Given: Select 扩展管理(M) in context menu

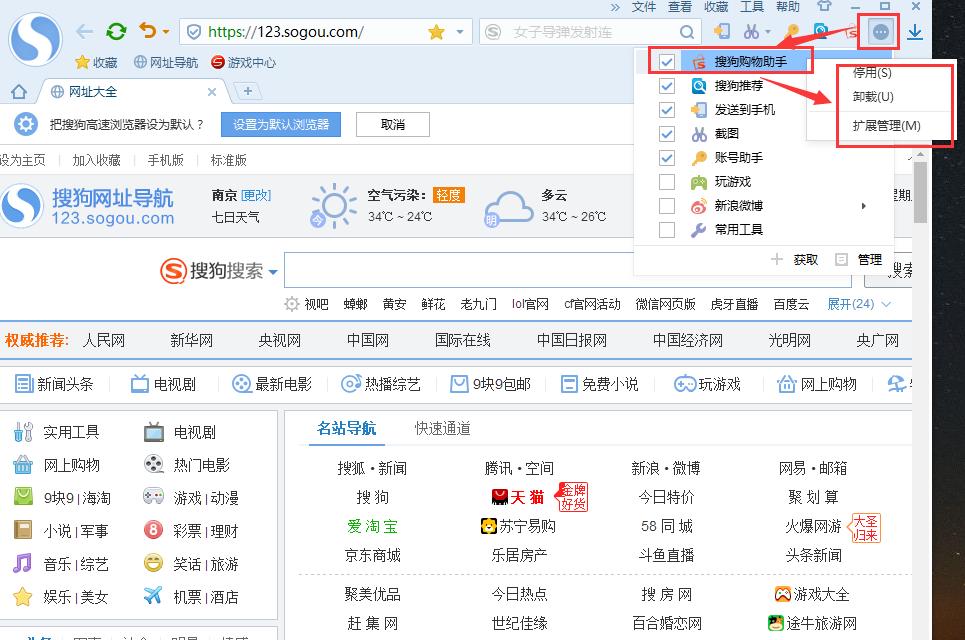Looking at the screenshot, I should coord(886,126).
